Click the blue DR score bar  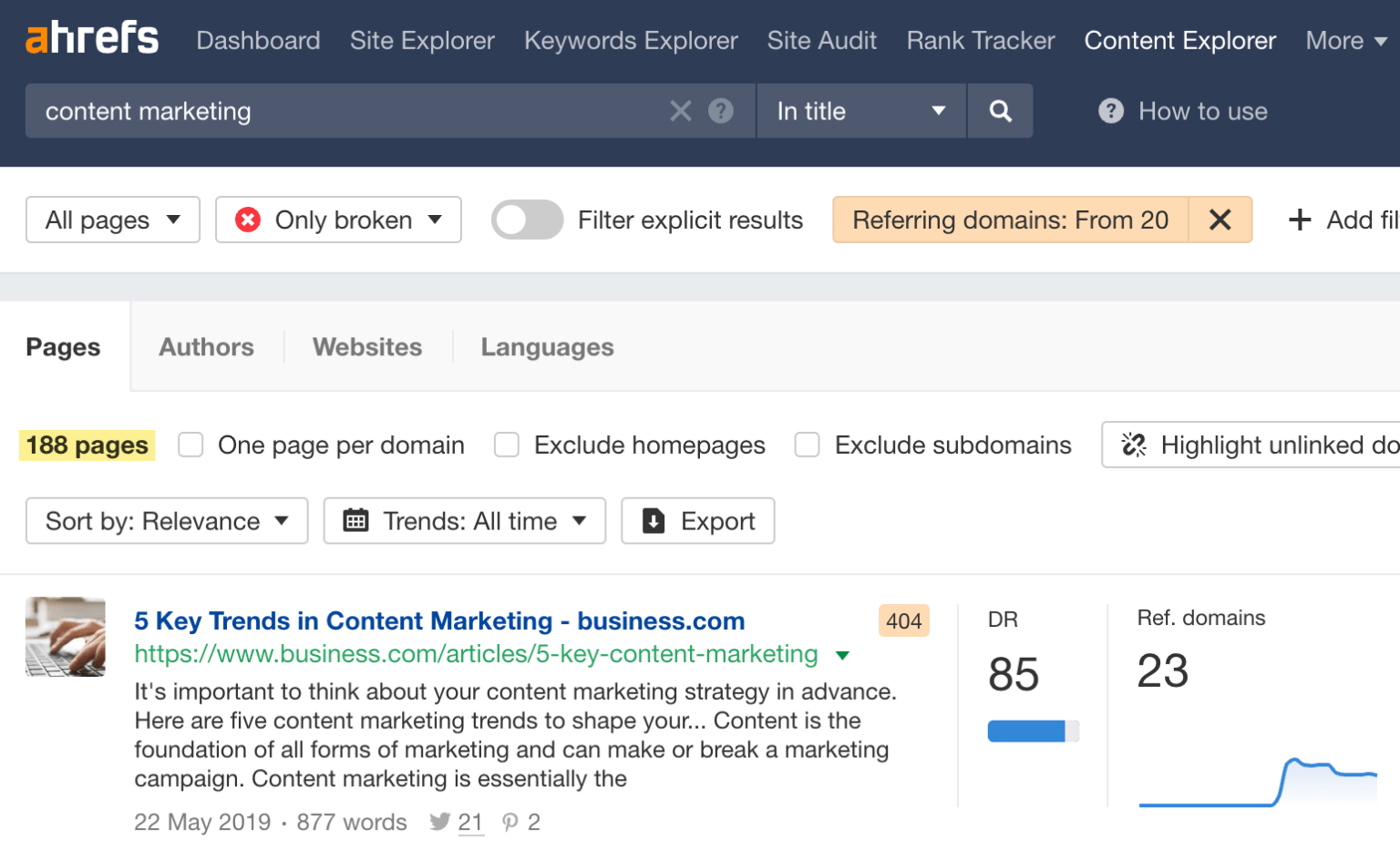click(1027, 730)
